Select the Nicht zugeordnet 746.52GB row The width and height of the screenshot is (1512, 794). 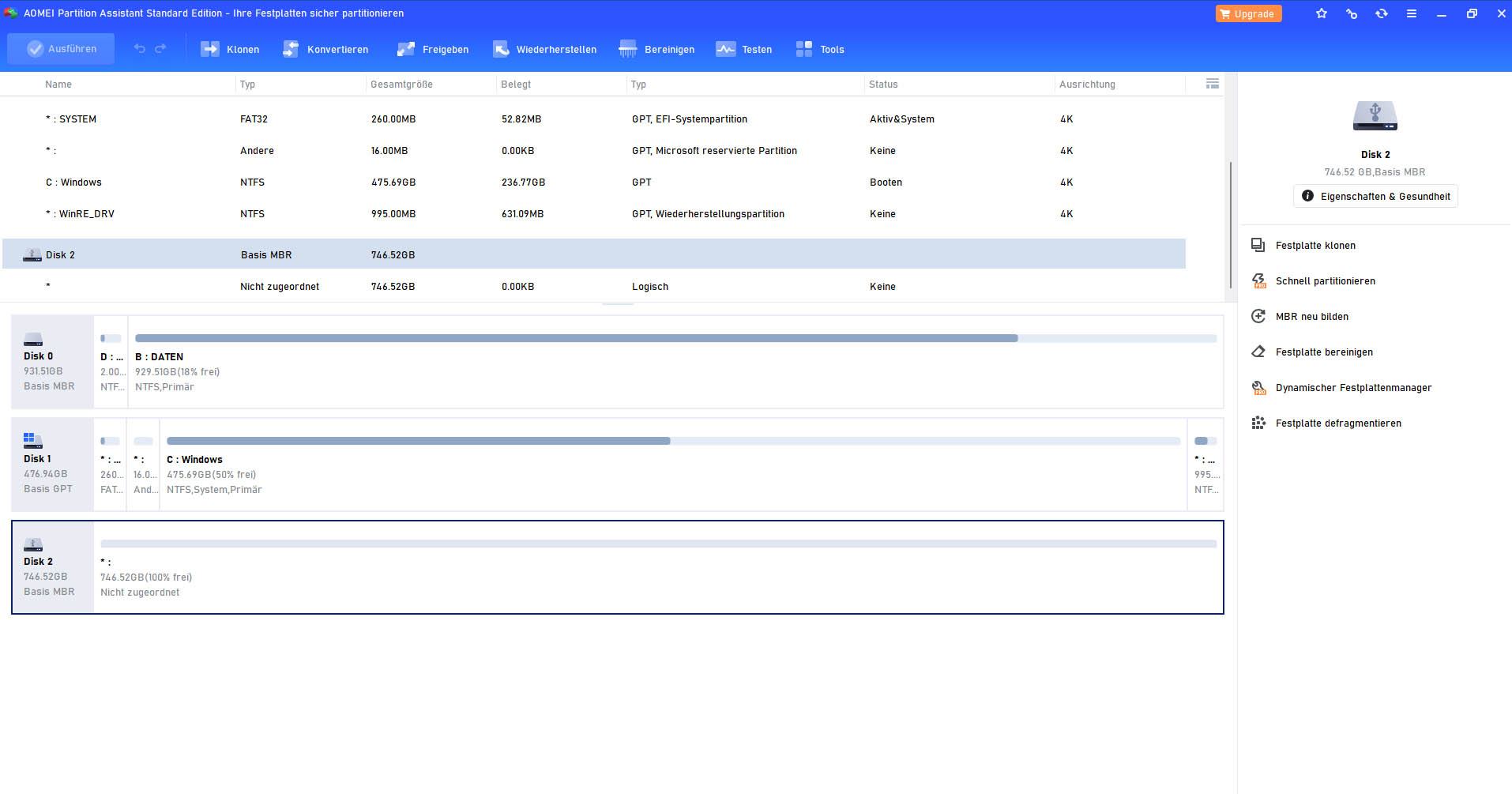pos(594,287)
